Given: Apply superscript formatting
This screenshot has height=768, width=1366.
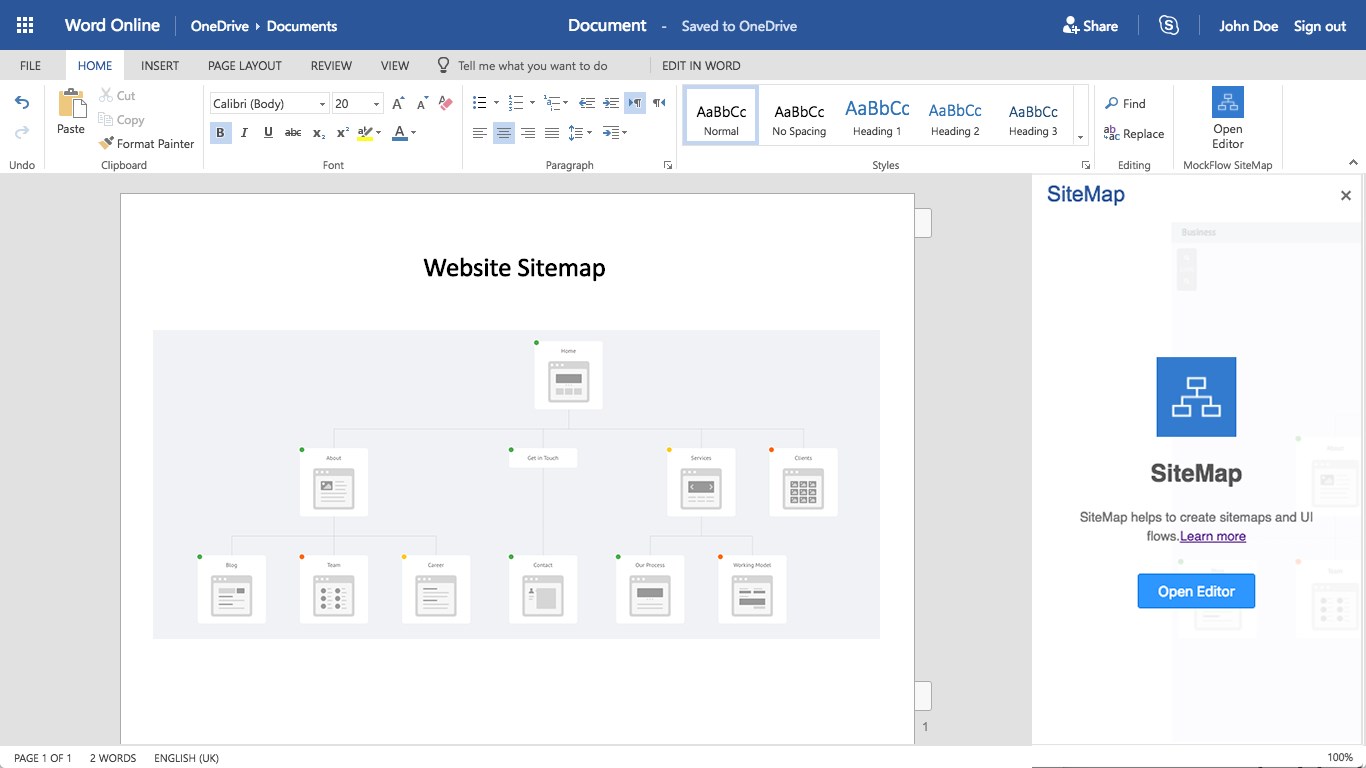Looking at the screenshot, I should point(342,133).
